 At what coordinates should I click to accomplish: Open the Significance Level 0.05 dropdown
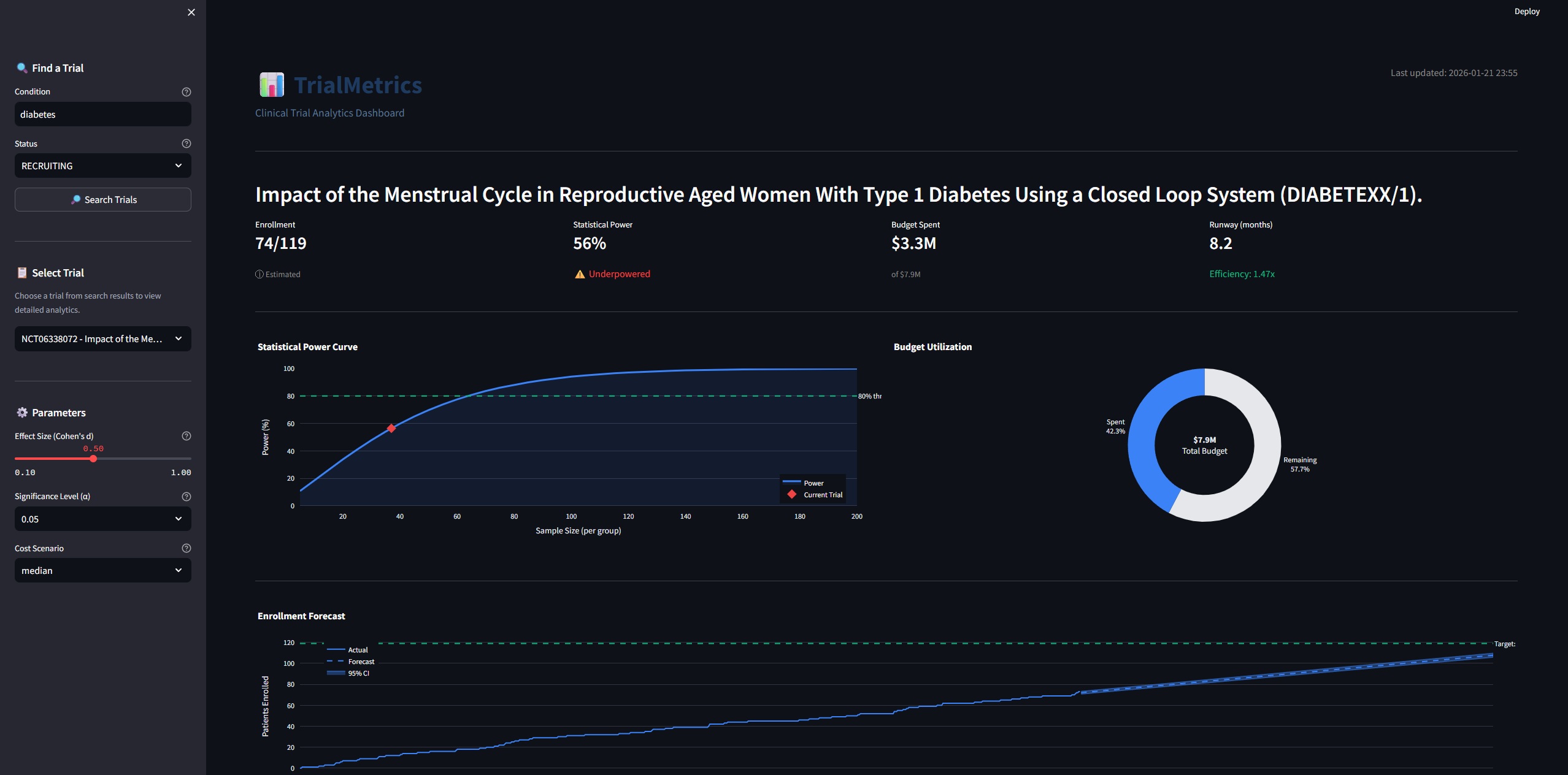click(x=103, y=519)
